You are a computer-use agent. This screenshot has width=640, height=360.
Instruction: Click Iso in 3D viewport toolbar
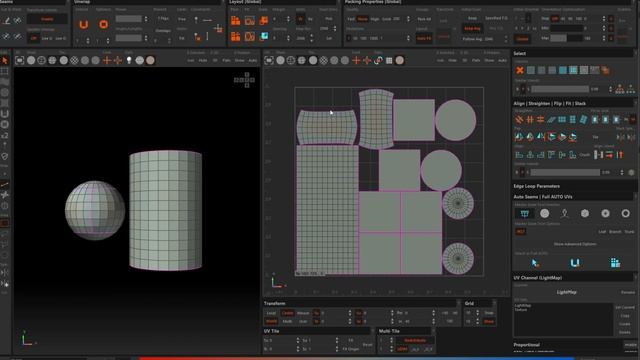pos(191,60)
